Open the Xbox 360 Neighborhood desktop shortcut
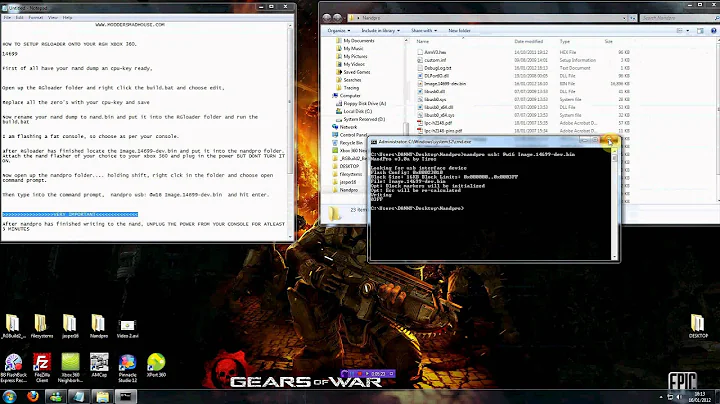This screenshot has width=720, height=404. tap(70, 368)
